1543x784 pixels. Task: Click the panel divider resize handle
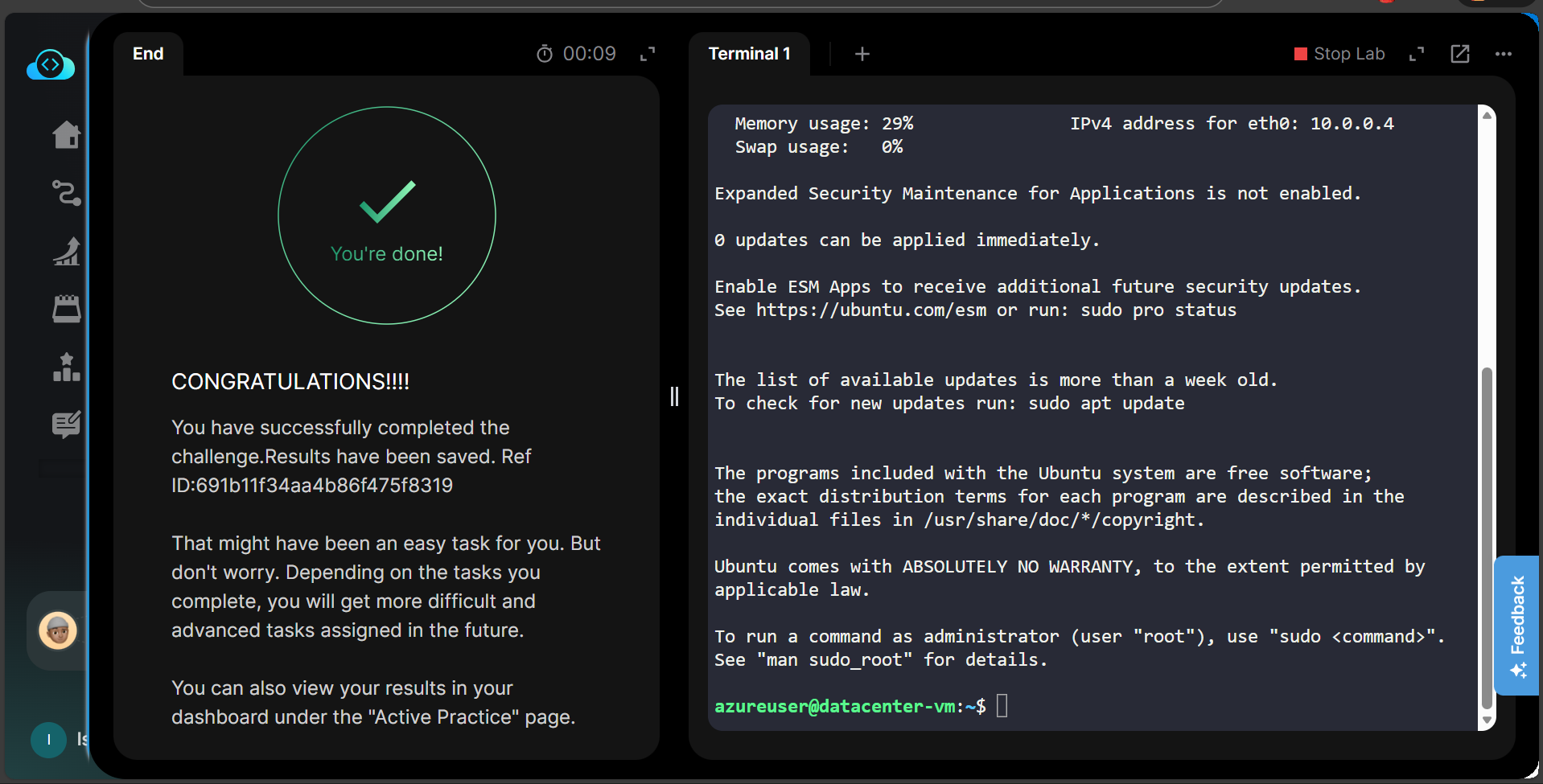[x=674, y=396]
